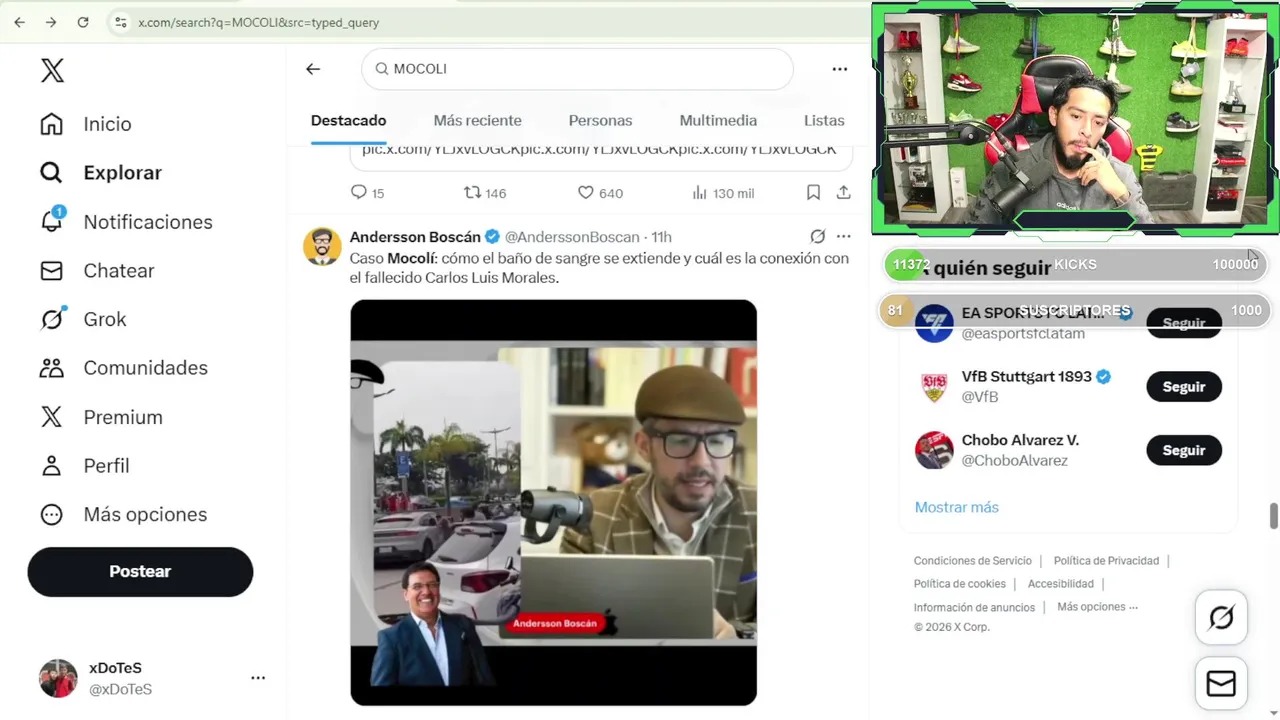Click the SUSCRIPTORES goal progress bar
1280x720 pixels.
pos(1075,310)
